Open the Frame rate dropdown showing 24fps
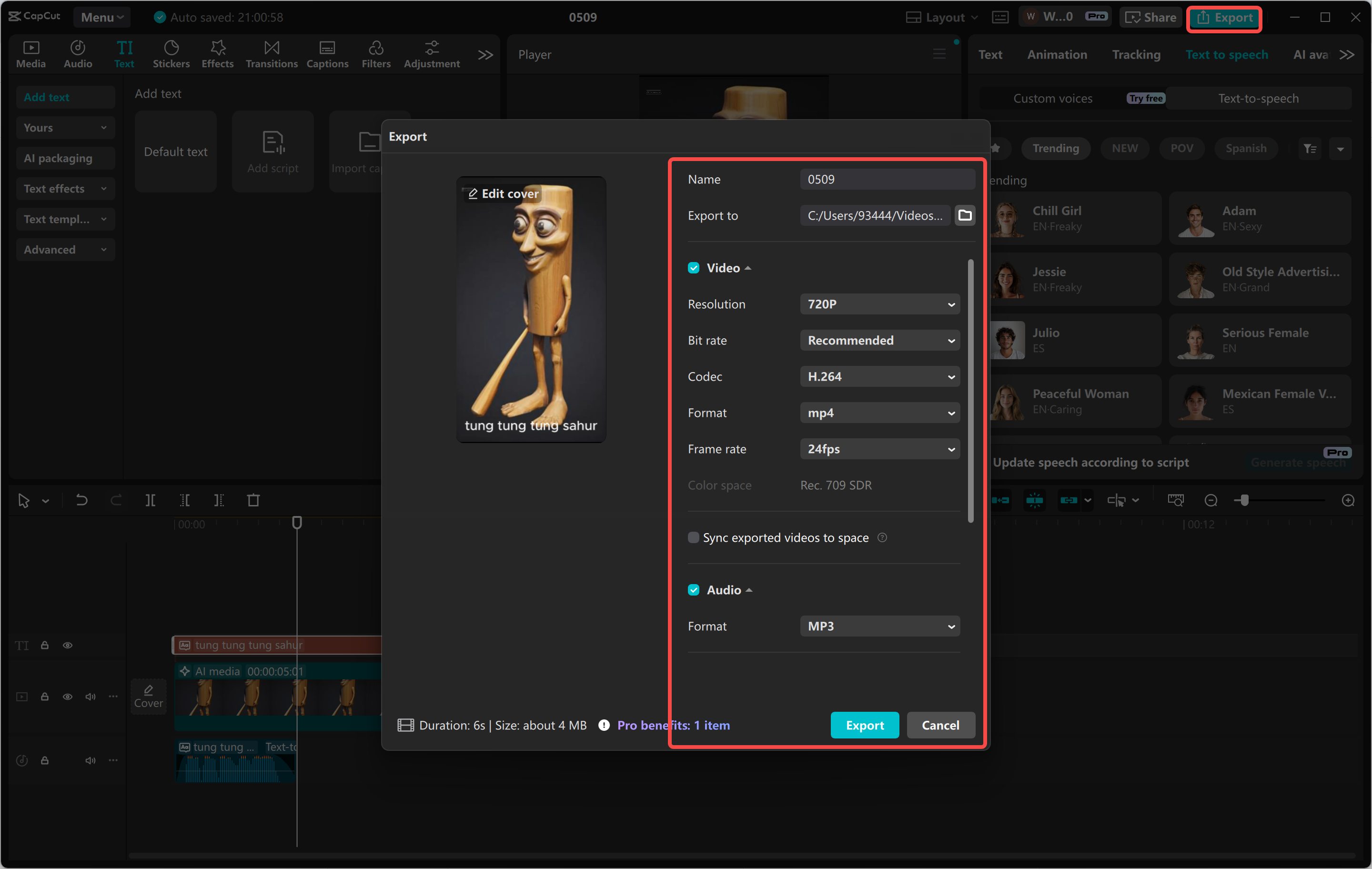The width and height of the screenshot is (1372, 869). coord(879,448)
